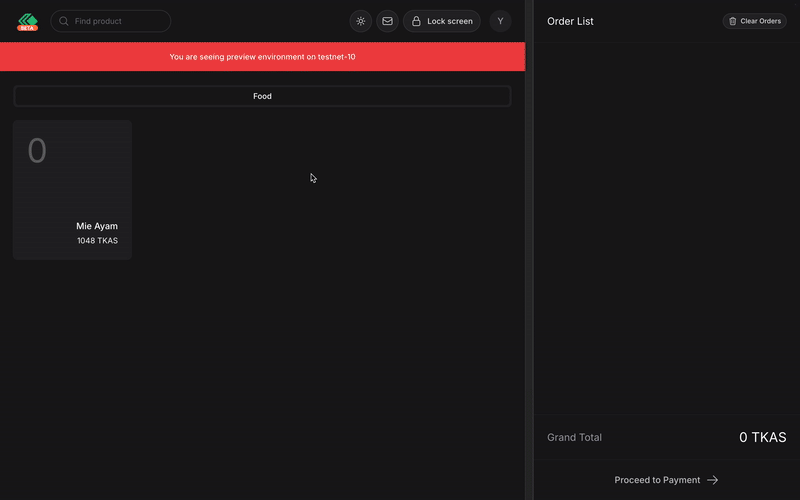Click the 1048 TKAS price label
The image size is (800, 500).
[97, 241]
